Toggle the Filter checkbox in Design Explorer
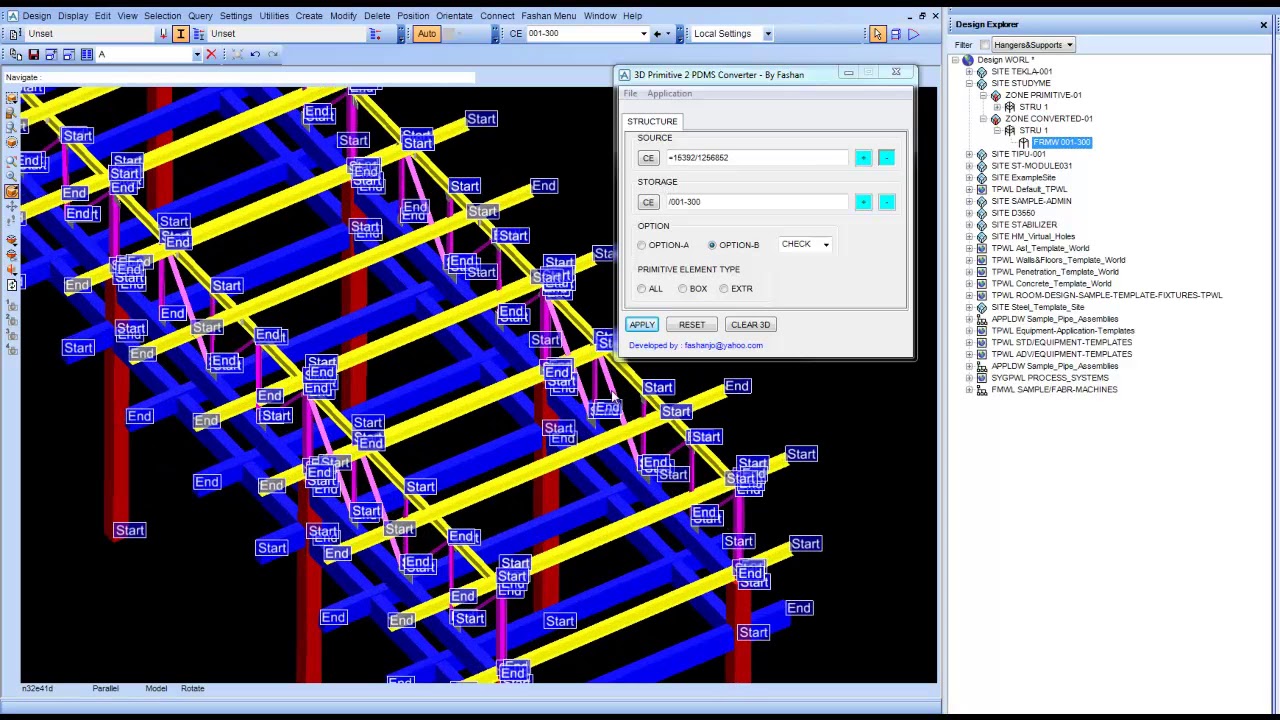The height and width of the screenshot is (720, 1280). click(x=985, y=45)
